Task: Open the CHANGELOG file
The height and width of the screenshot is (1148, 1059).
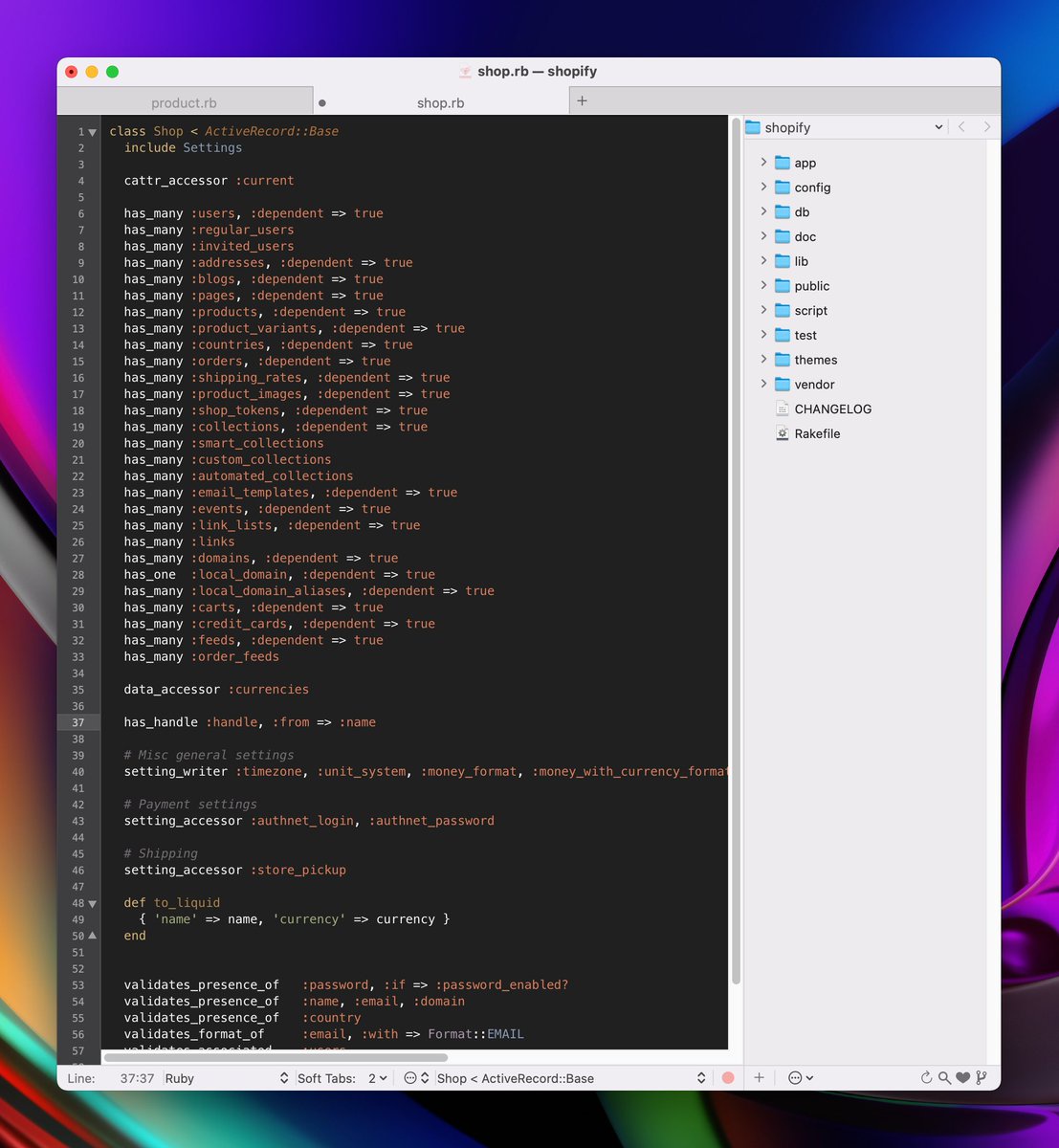Action: [x=832, y=408]
